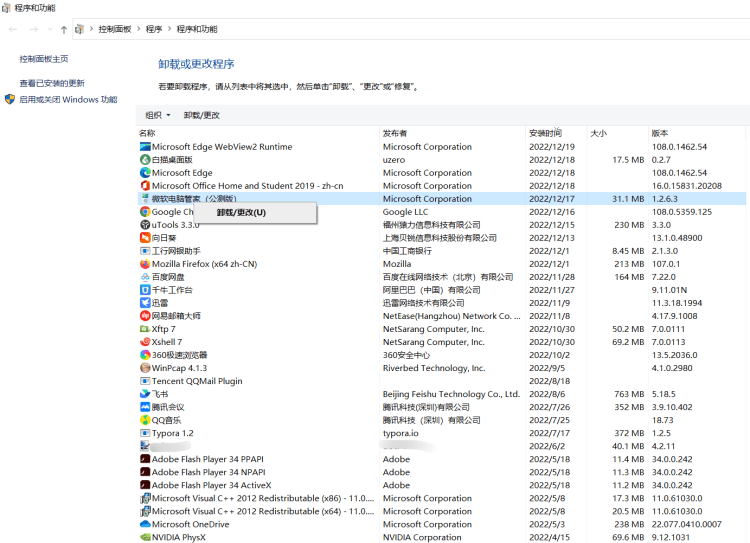Sort list by 版本 column header
Image resolution: width=750 pixels, height=543 pixels.
pyautogui.click(x=697, y=133)
